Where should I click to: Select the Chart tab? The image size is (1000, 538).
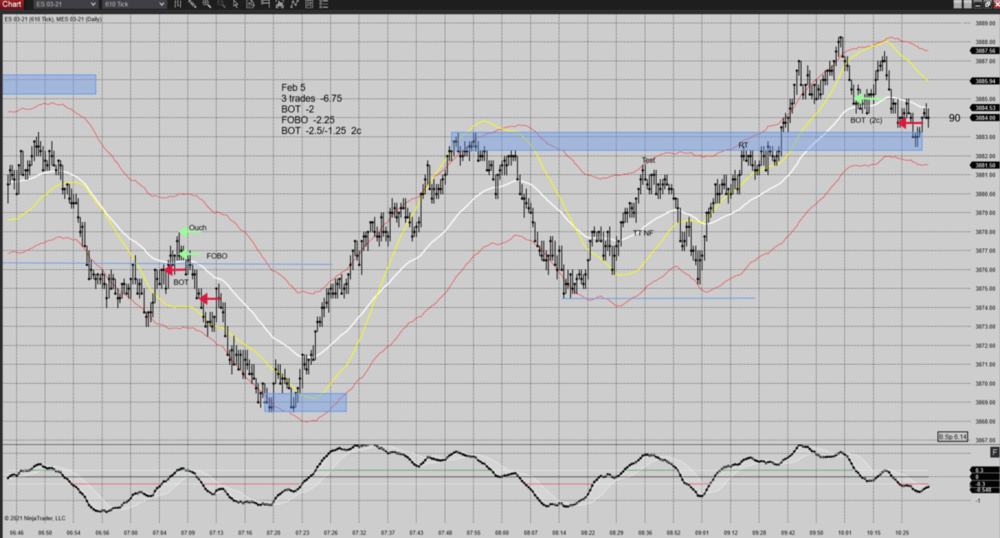12,5
